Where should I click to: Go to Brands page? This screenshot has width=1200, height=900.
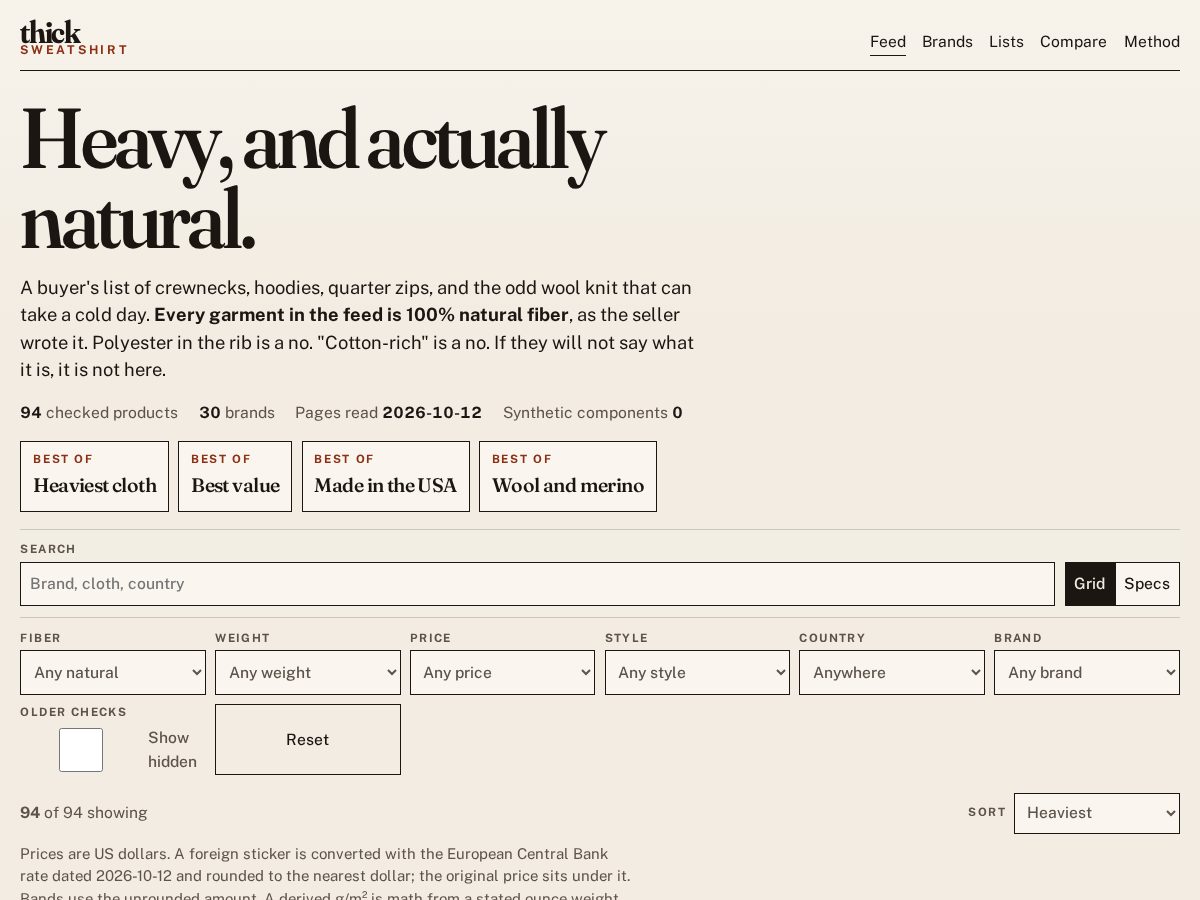(947, 42)
